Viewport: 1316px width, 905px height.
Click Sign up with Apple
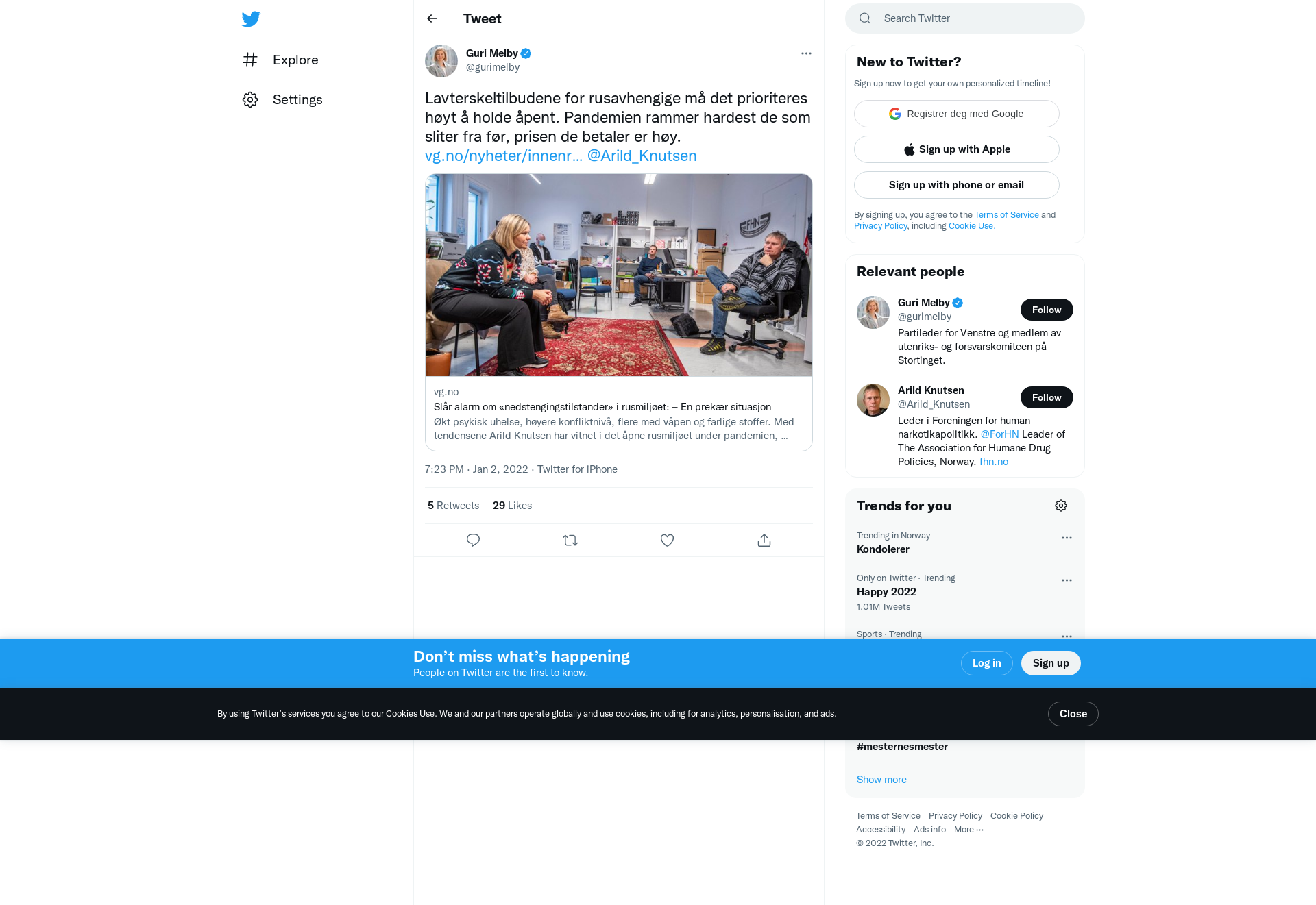(x=957, y=149)
